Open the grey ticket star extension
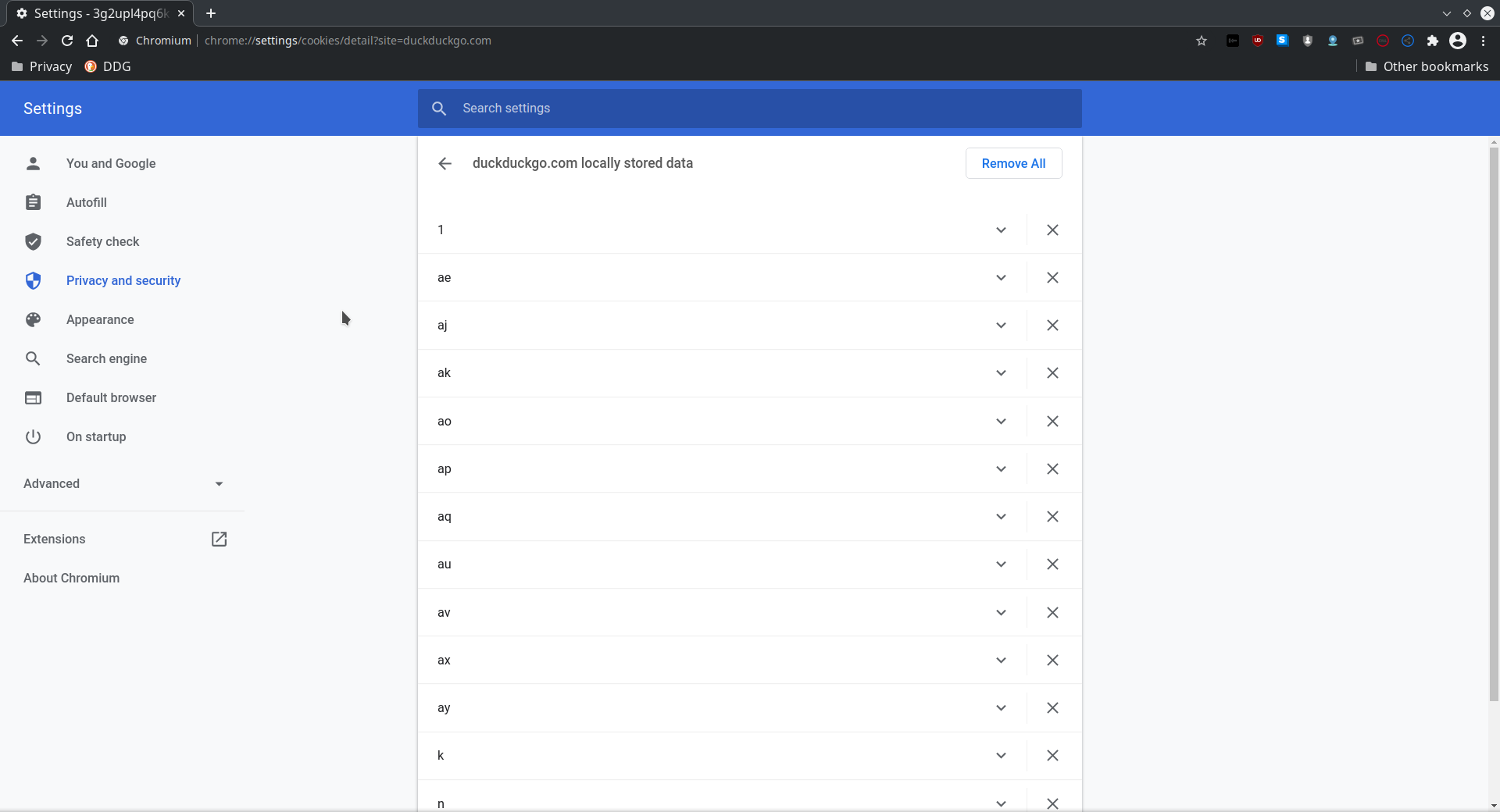This screenshot has width=1500, height=812. (x=1358, y=41)
